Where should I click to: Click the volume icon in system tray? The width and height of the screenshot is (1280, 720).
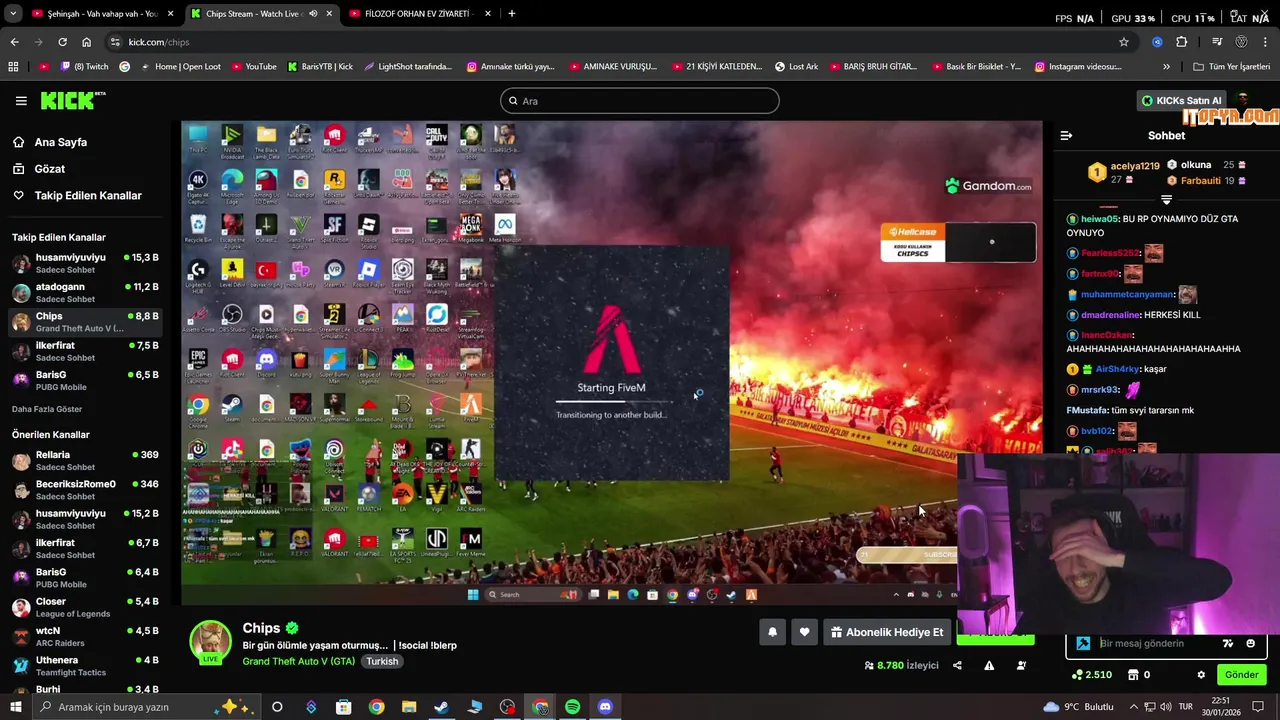pos(1165,707)
